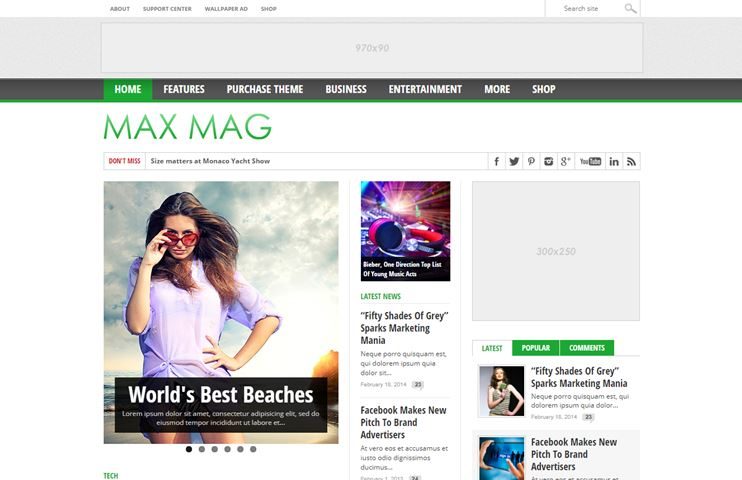Click the Wallpaper Ad top link
The image size is (742, 480).
click(226, 9)
